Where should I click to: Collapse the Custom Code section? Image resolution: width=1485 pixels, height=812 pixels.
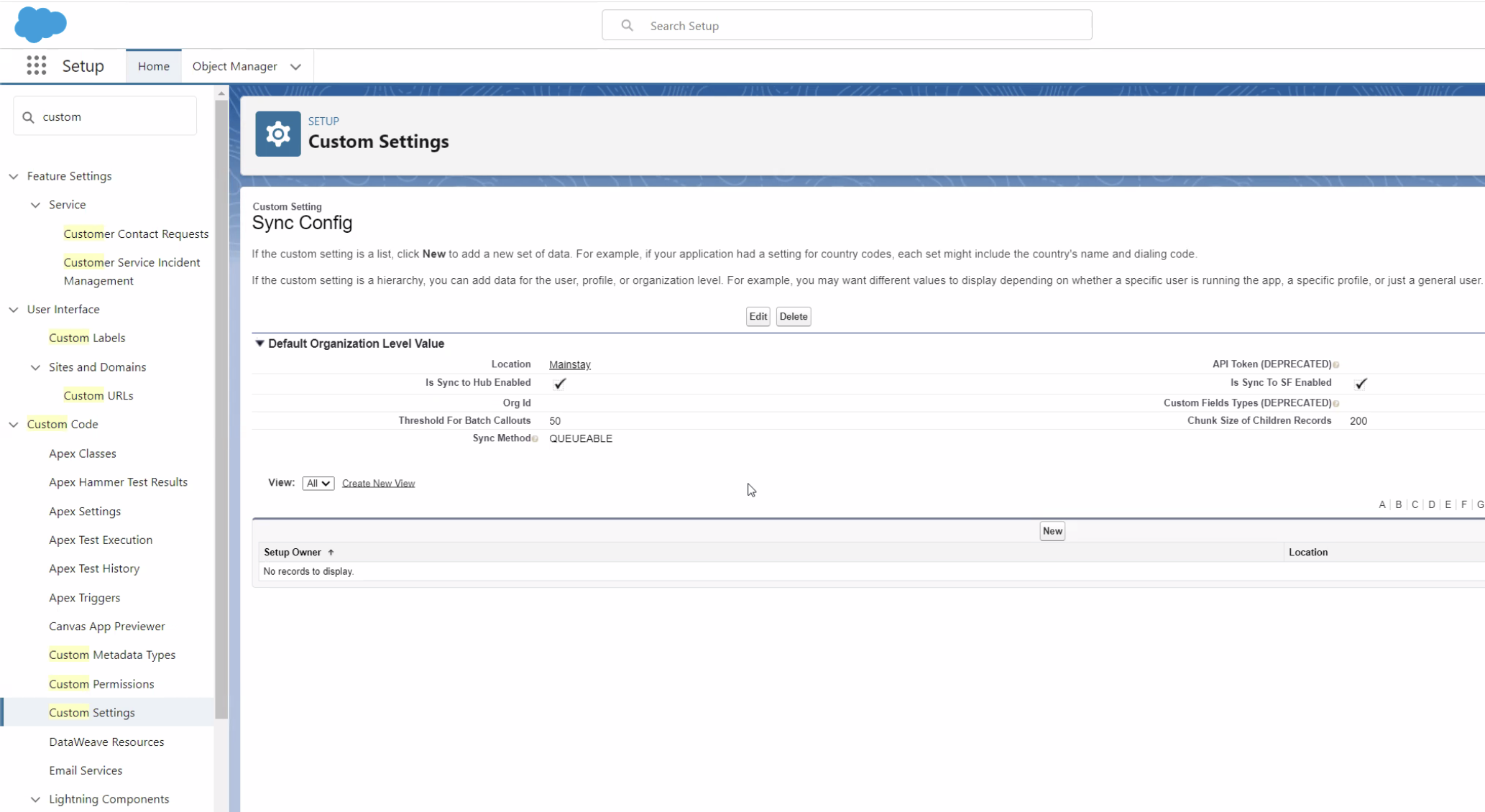click(x=14, y=425)
